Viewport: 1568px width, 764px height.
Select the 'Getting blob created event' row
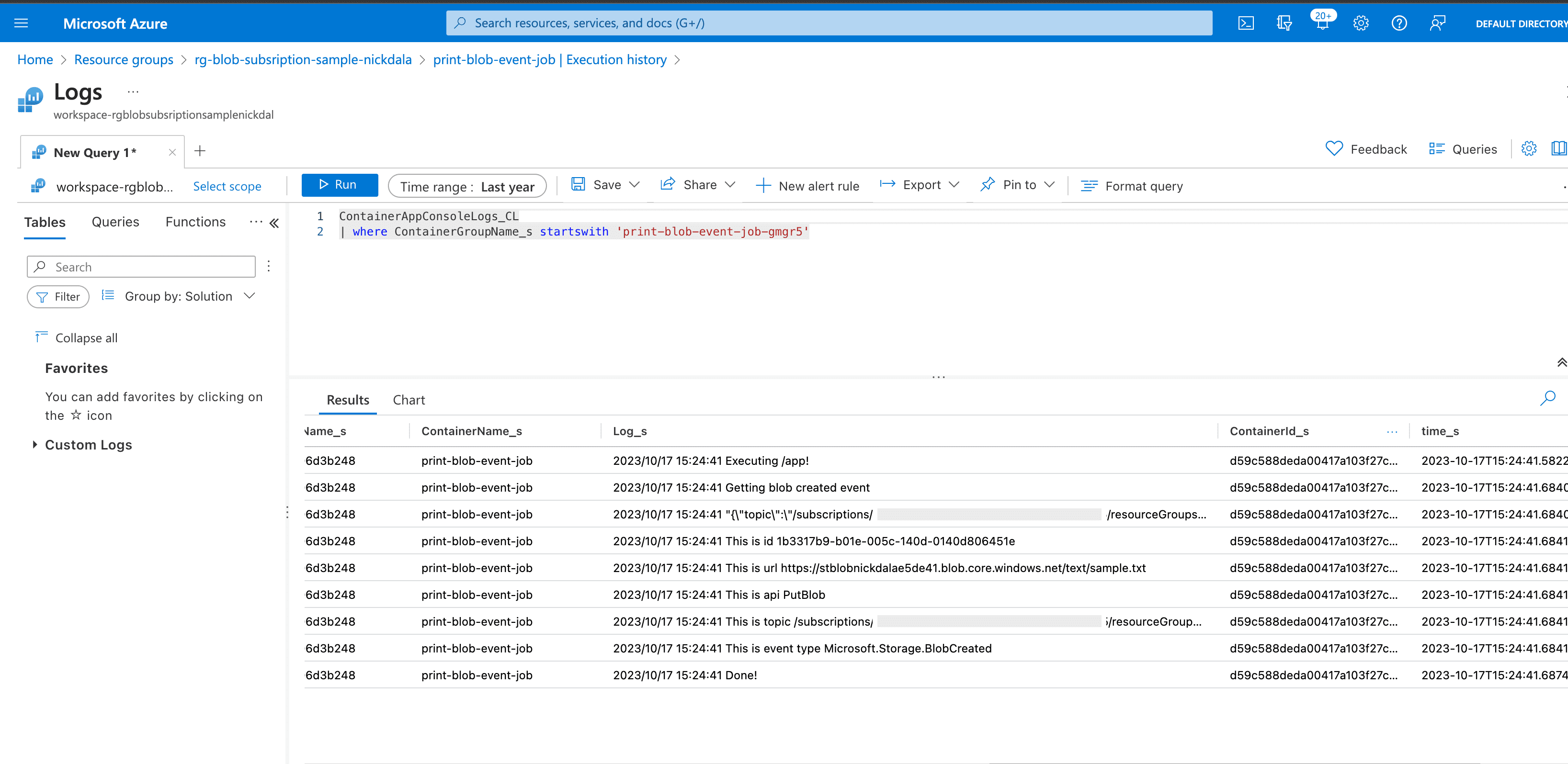[x=935, y=487]
